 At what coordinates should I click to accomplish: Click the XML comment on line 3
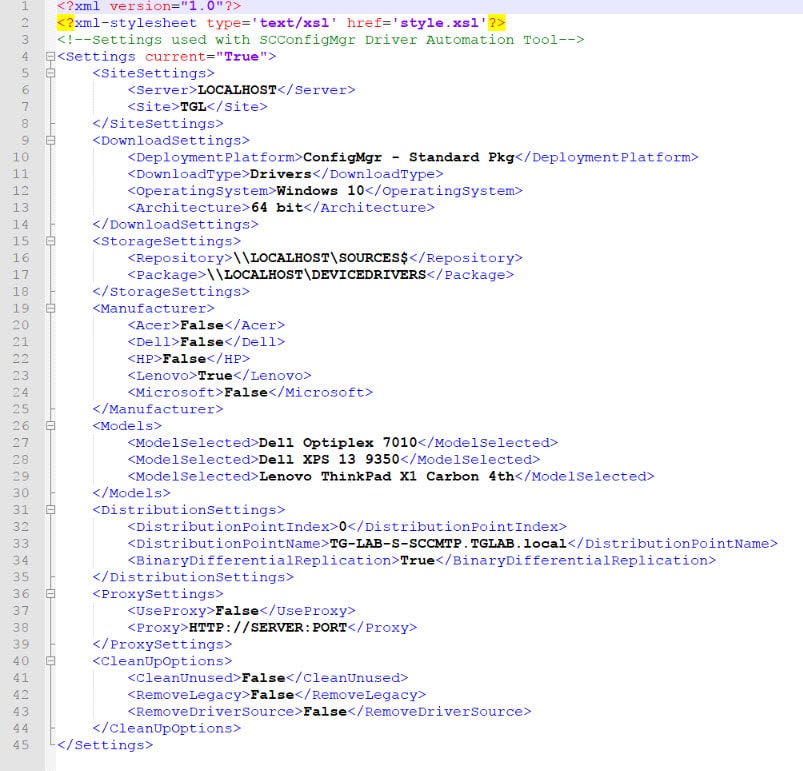(321, 40)
